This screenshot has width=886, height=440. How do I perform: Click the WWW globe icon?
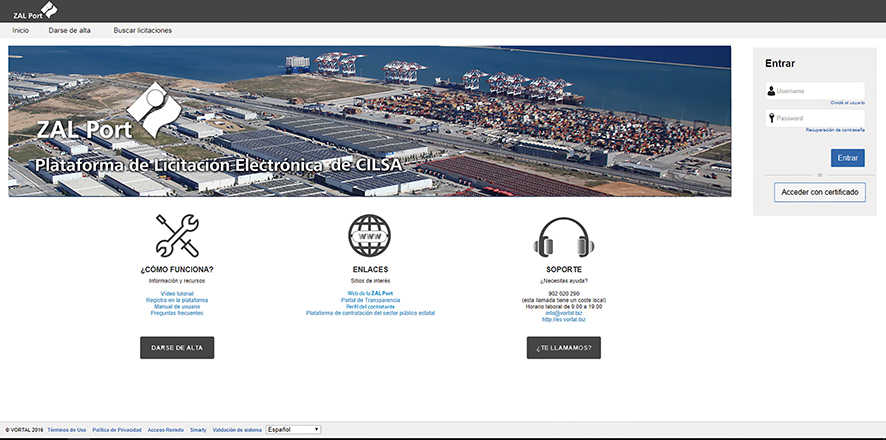[x=370, y=236]
